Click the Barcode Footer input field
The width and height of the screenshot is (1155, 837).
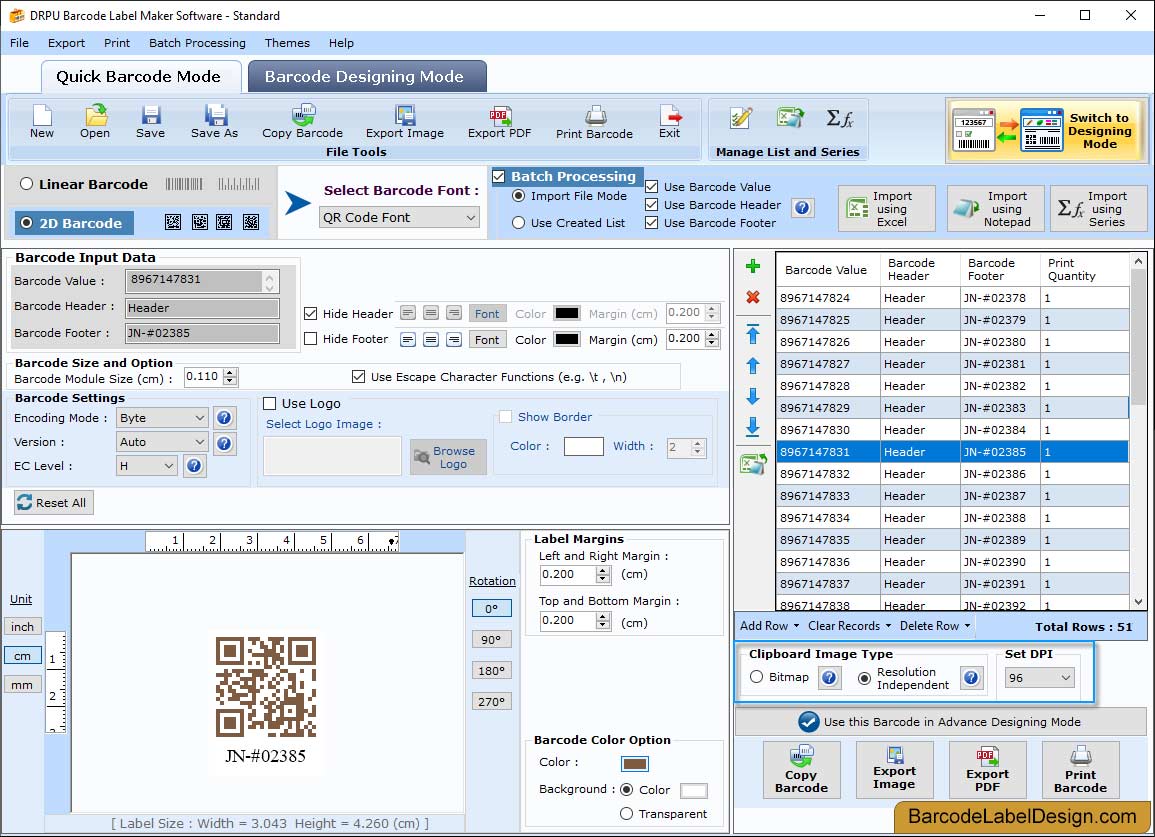[202, 333]
